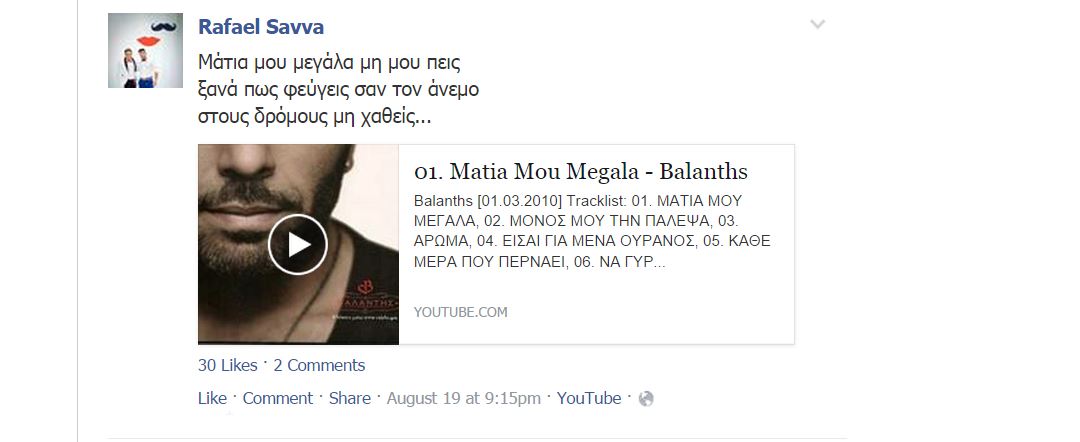Click Comment below the post

point(278,398)
